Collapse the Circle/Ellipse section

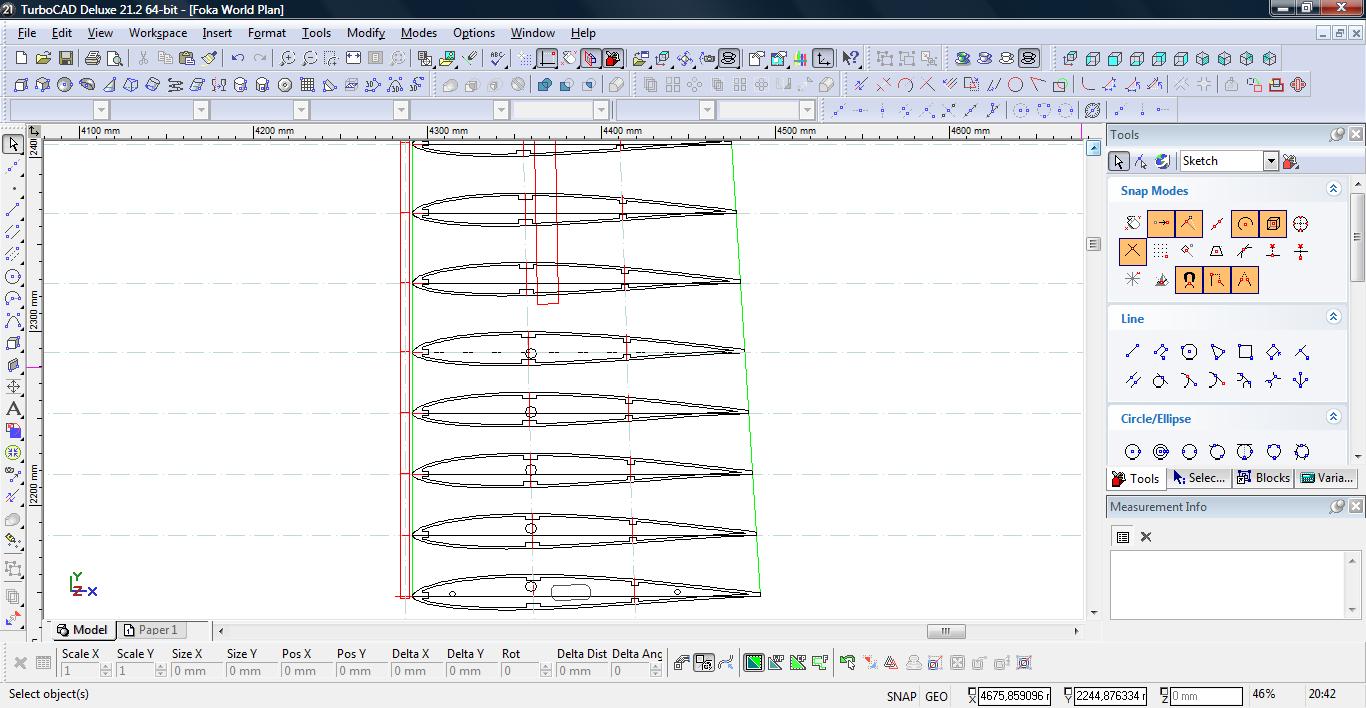1333,417
